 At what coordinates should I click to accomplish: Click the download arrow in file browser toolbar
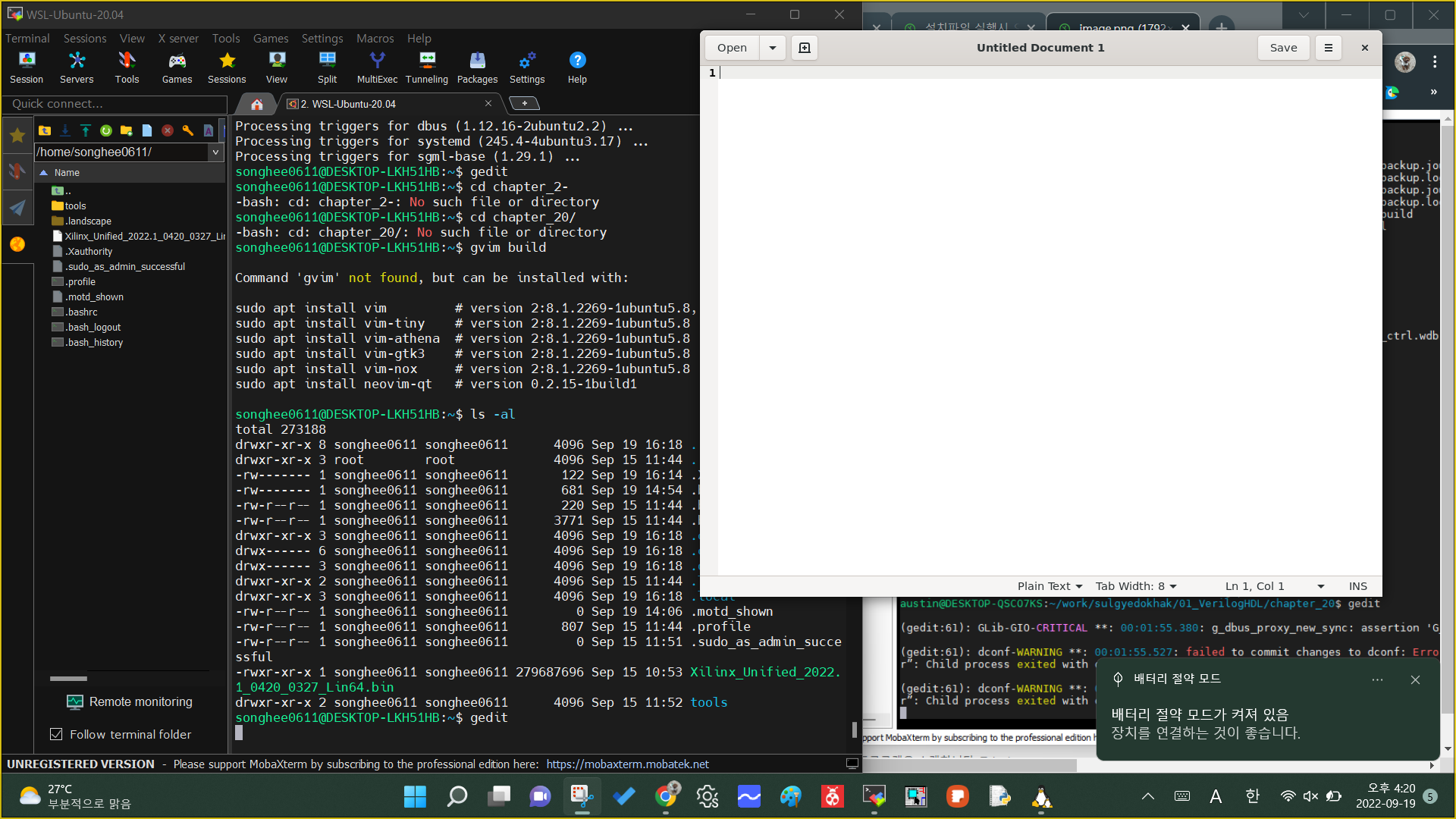tap(65, 130)
